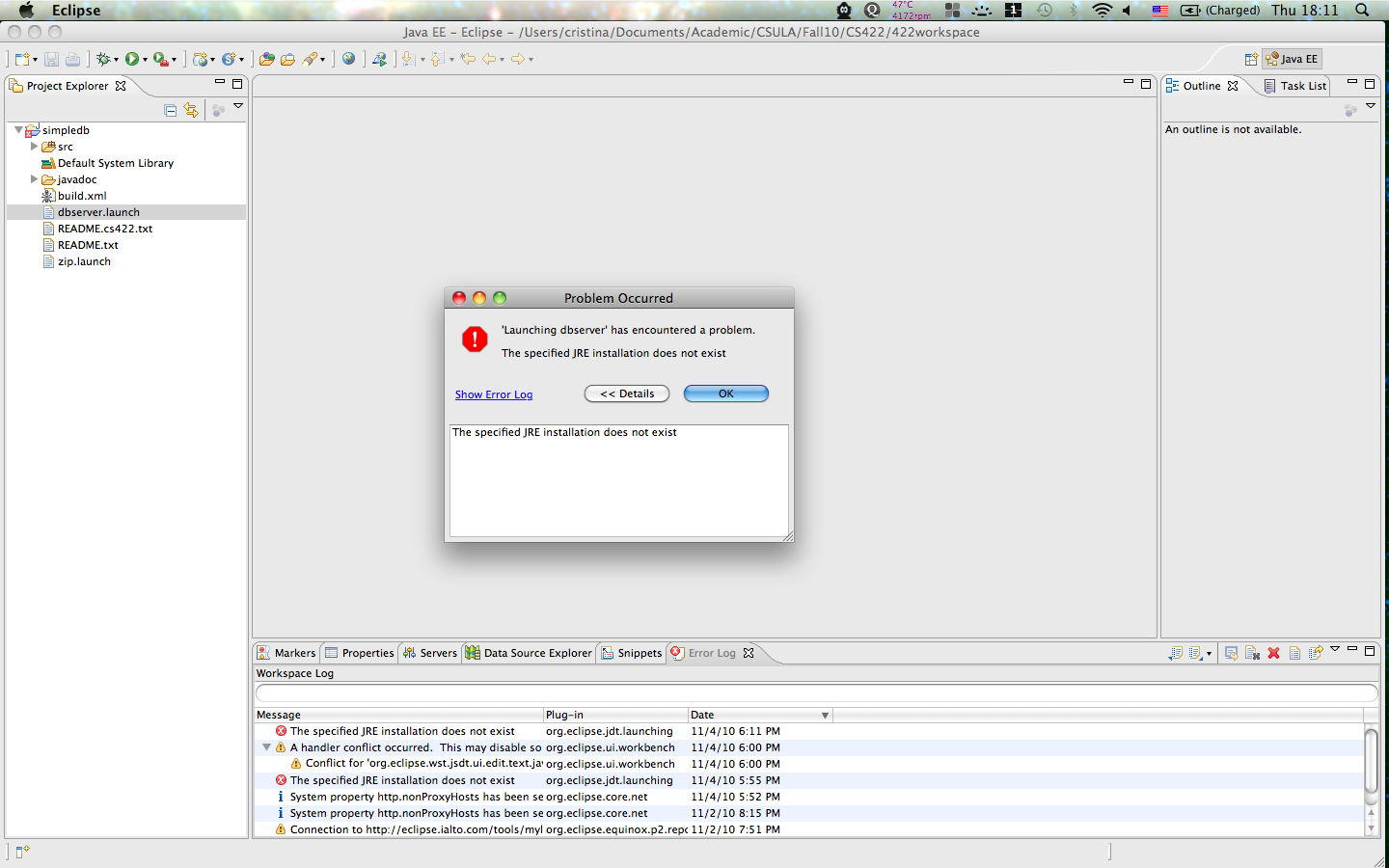
Task: Click the green Run button in toolbar
Action: (132, 59)
